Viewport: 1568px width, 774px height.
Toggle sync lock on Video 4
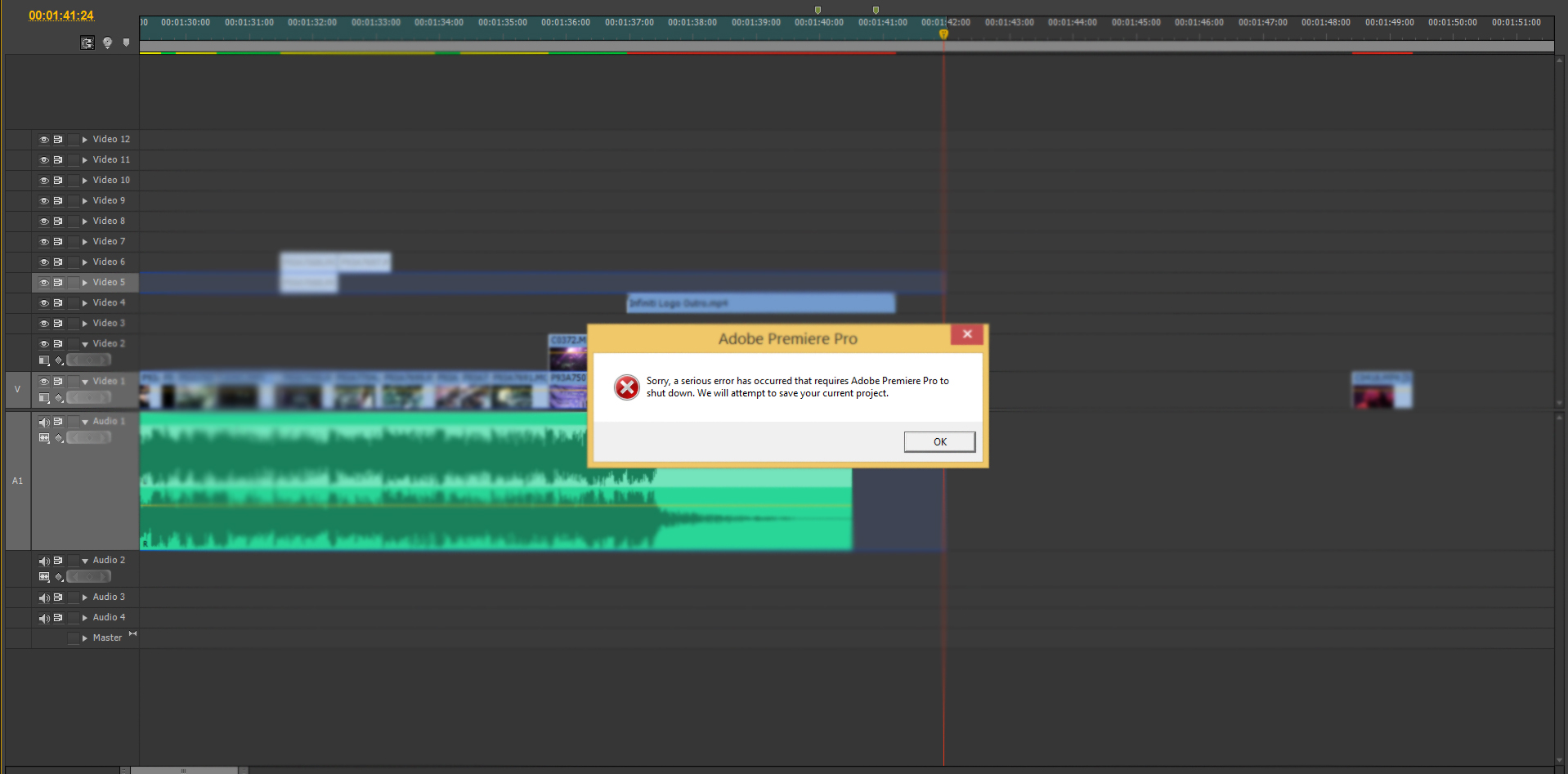pos(58,303)
